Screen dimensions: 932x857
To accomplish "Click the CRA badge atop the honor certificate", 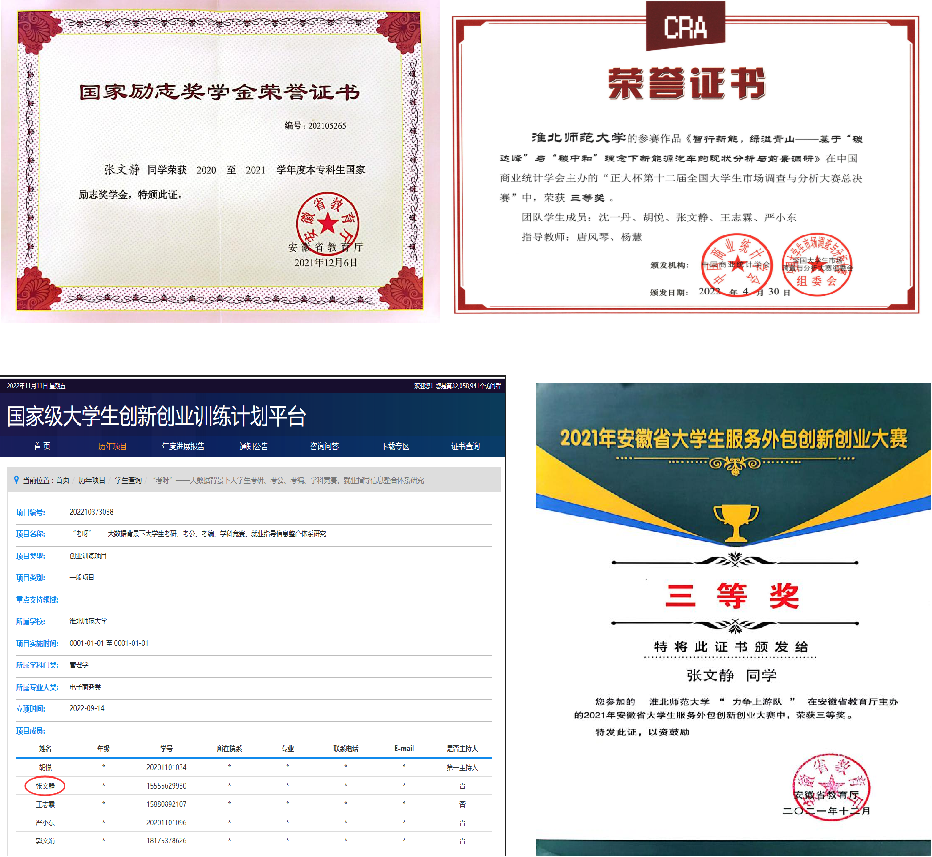I will [687, 28].
